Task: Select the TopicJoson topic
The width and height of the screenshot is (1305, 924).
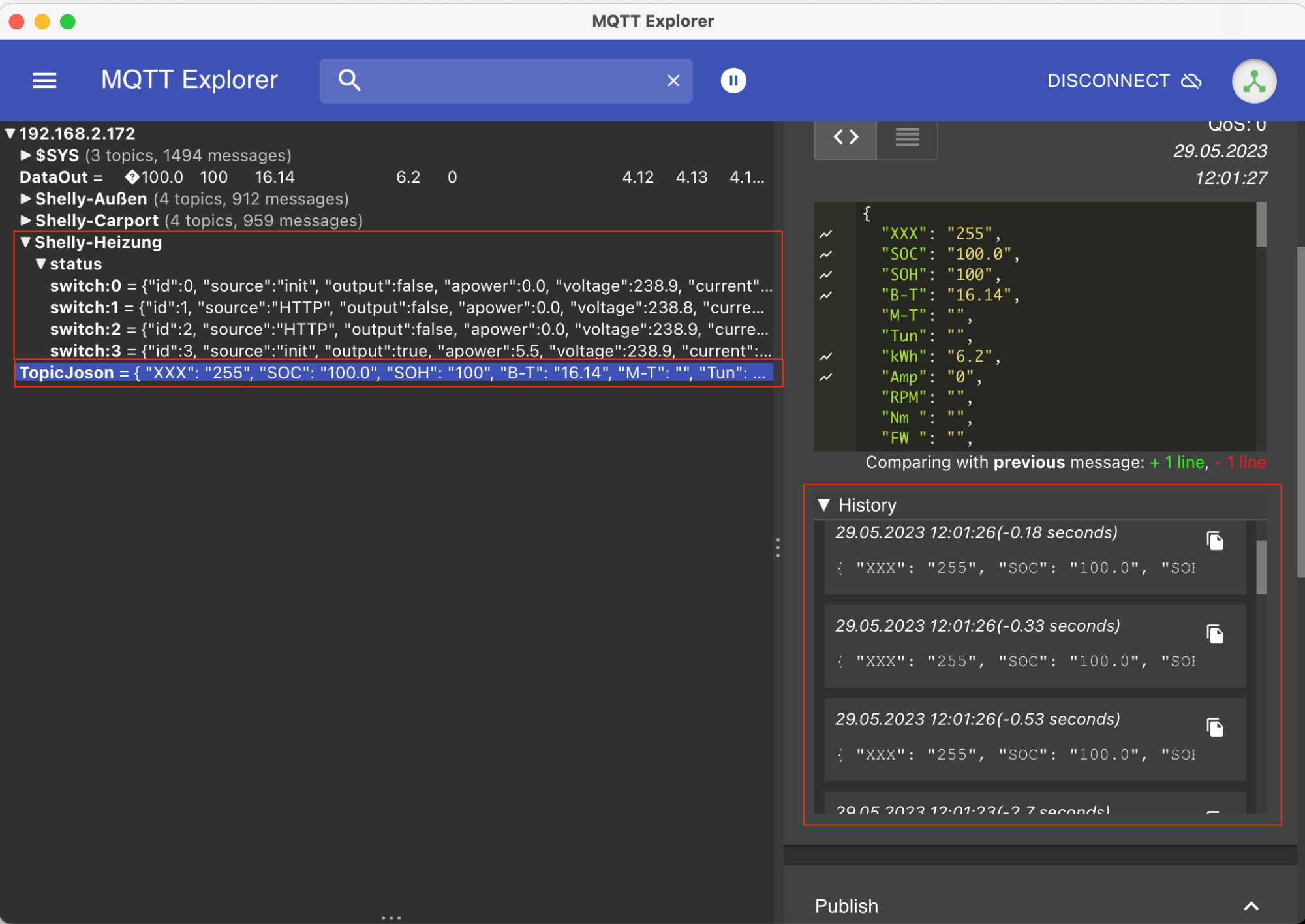Action: click(67, 373)
